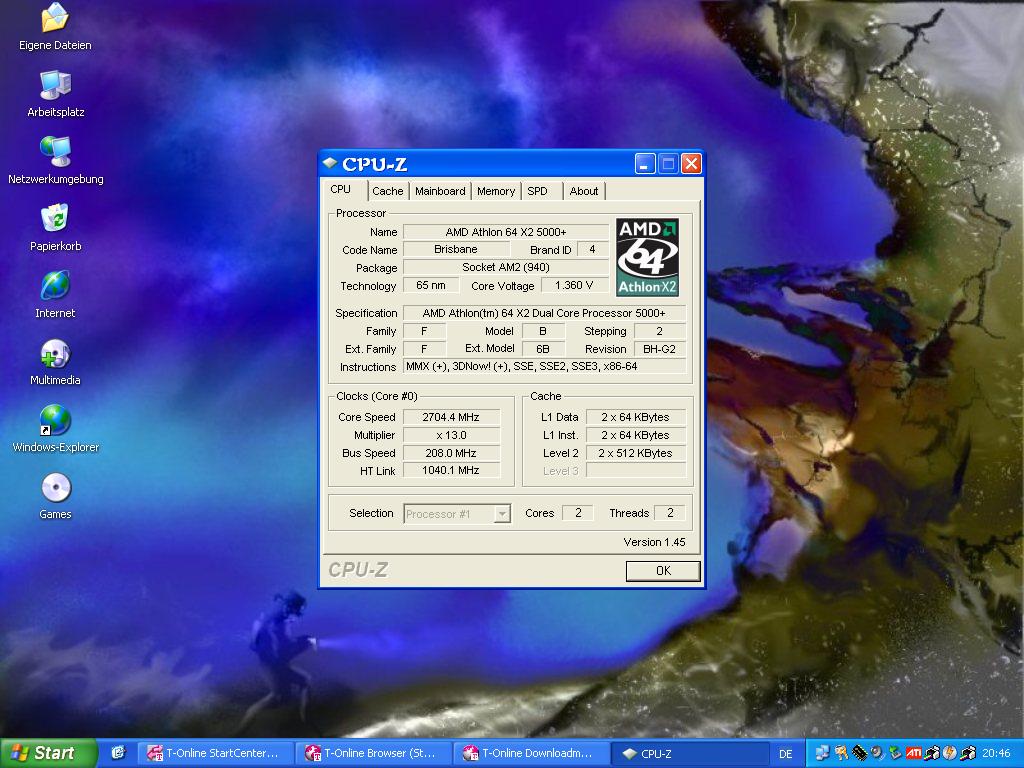Click the Name field AMD Athlon 64 X2 5000+
The width and height of the screenshot is (1024, 768).
point(506,232)
